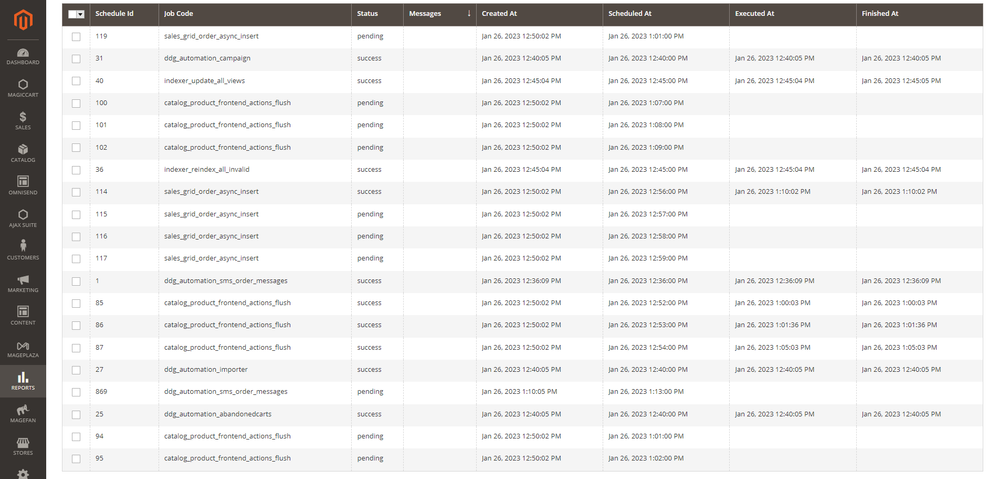Screen dimensions: 999x479
Task: Check the row with schedule id 100
Action: 76,103
